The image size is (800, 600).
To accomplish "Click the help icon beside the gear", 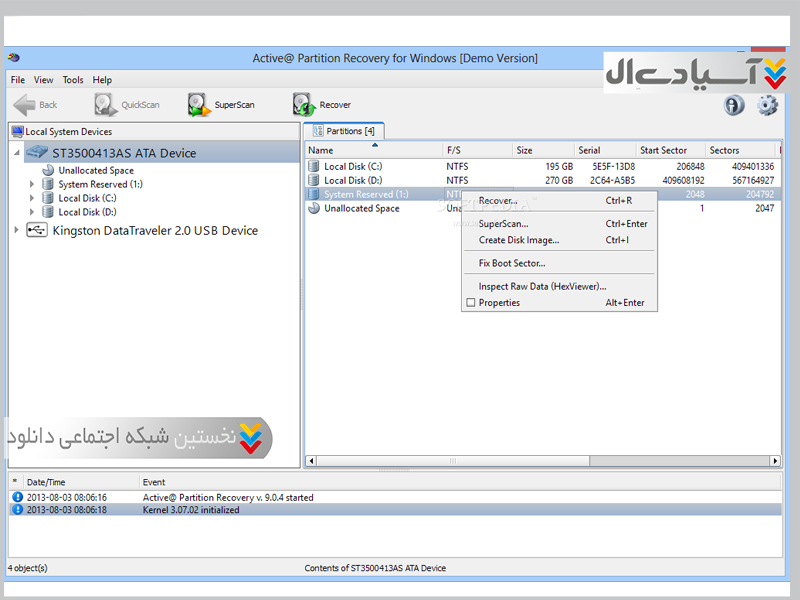I will pos(734,105).
